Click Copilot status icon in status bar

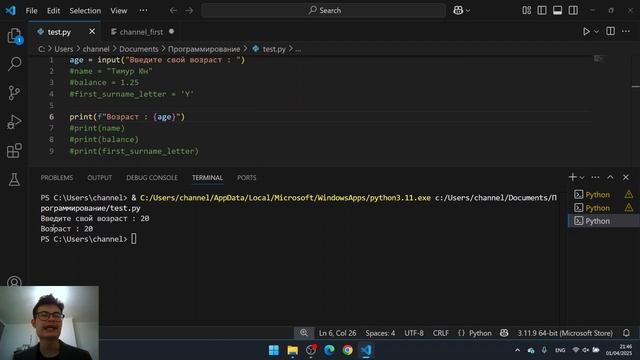[x=504, y=333]
